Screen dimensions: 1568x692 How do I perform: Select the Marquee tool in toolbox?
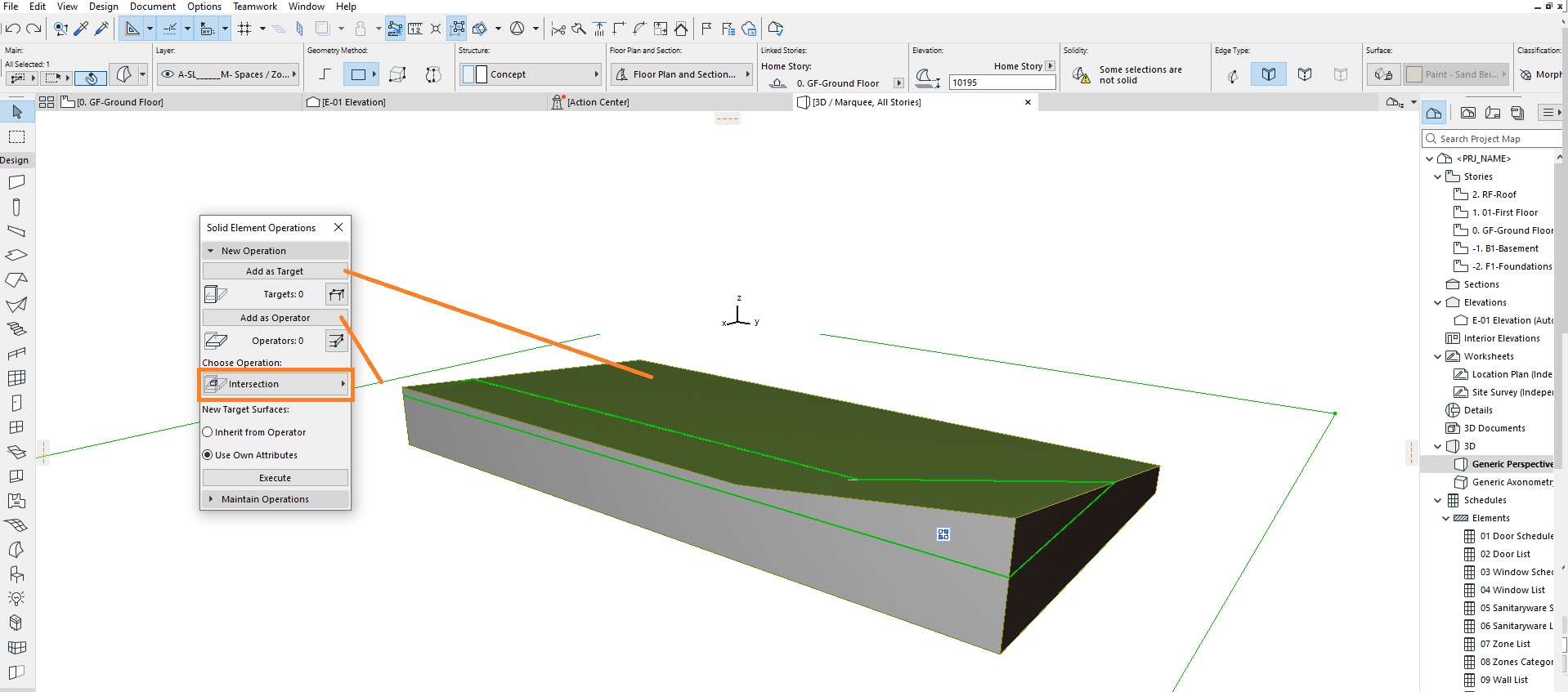pos(16,136)
